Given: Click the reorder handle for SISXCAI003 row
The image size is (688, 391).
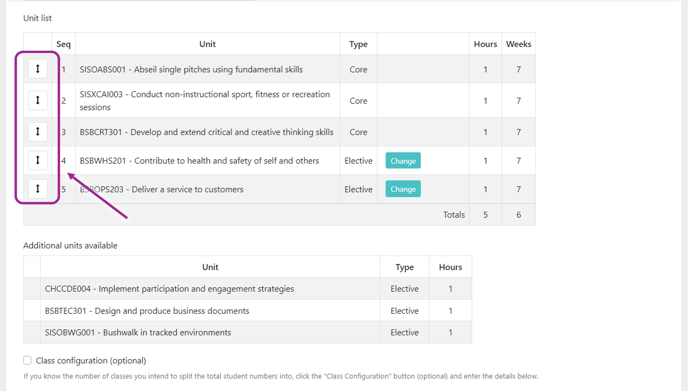Looking at the screenshot, I should pos(38,100).
